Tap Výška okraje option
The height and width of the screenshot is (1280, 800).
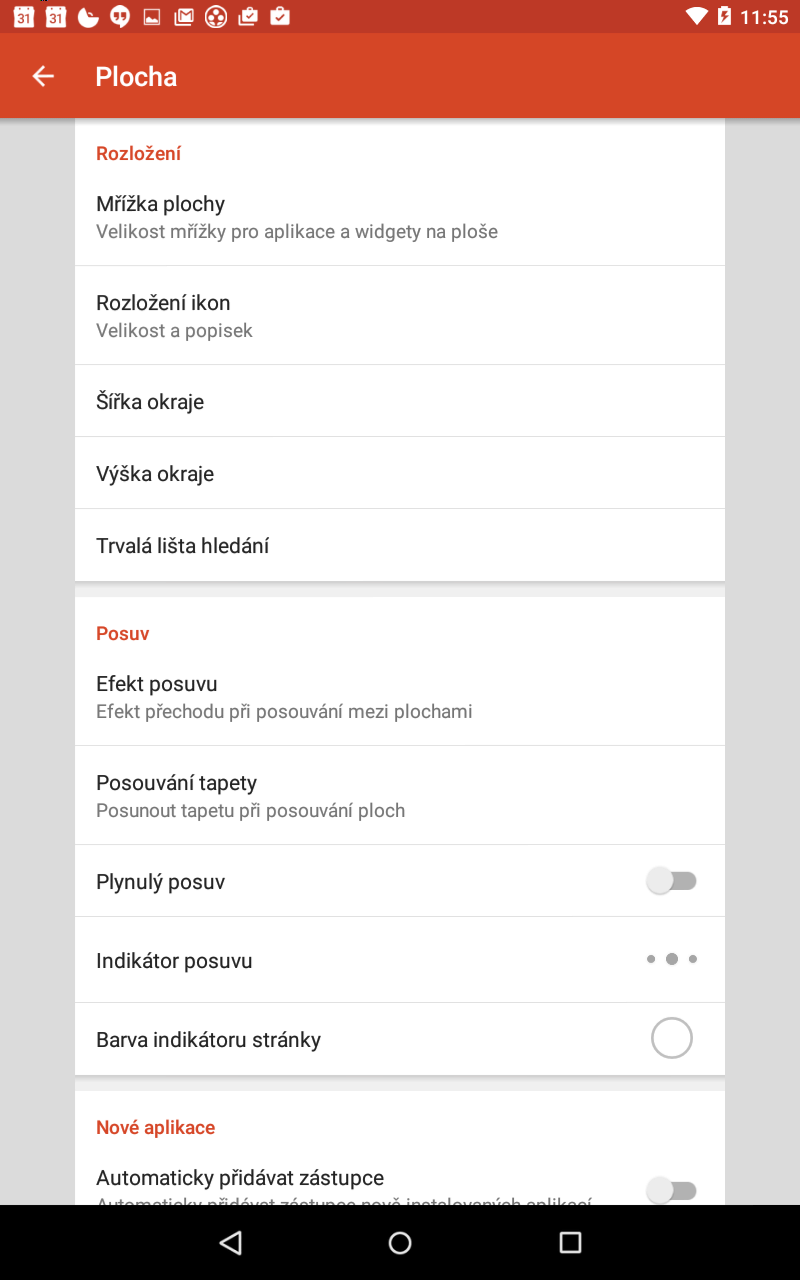(x=400, y=473)
